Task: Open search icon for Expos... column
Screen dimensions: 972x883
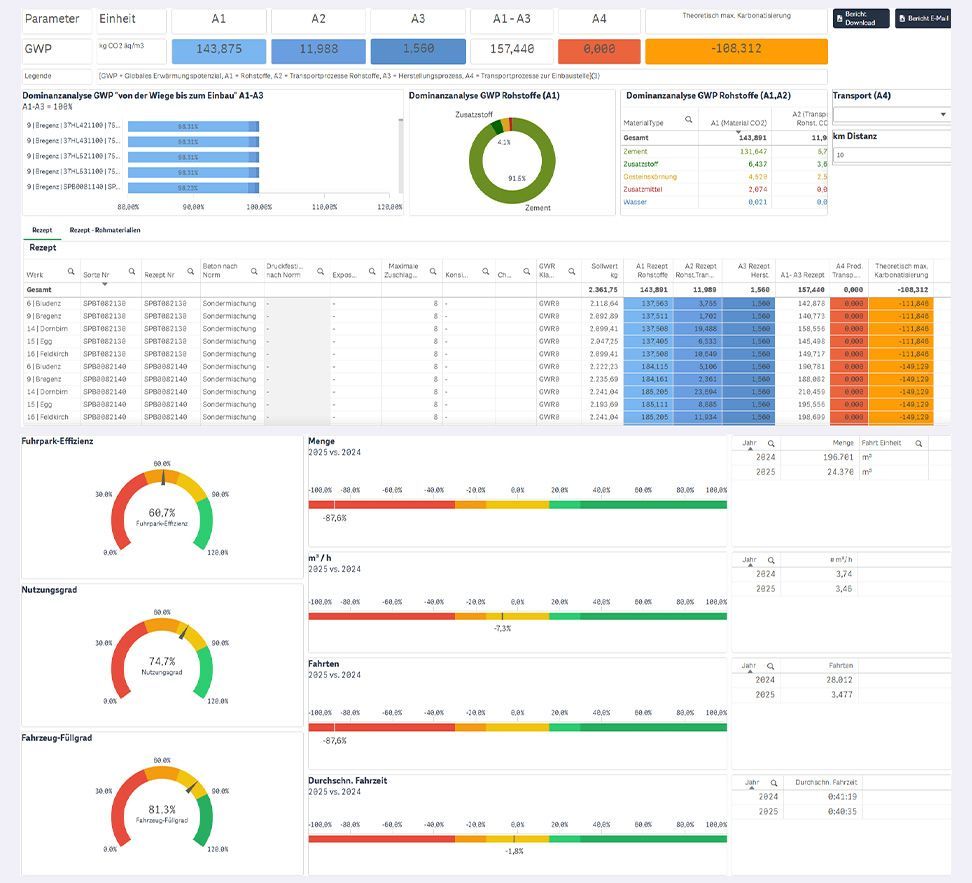Action: coord(372,272)
